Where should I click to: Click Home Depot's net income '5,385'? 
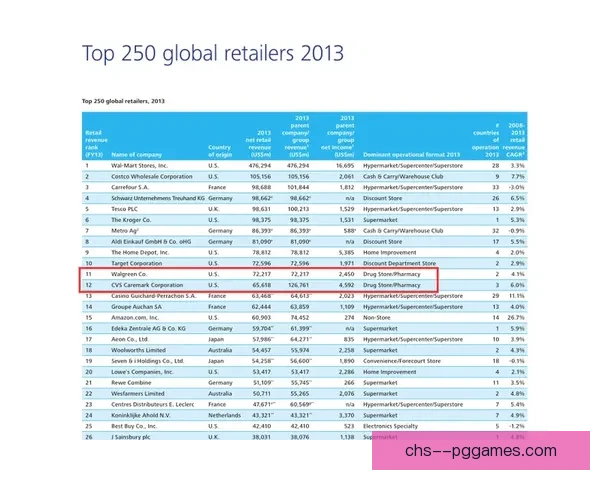click(x=346, y=252)
